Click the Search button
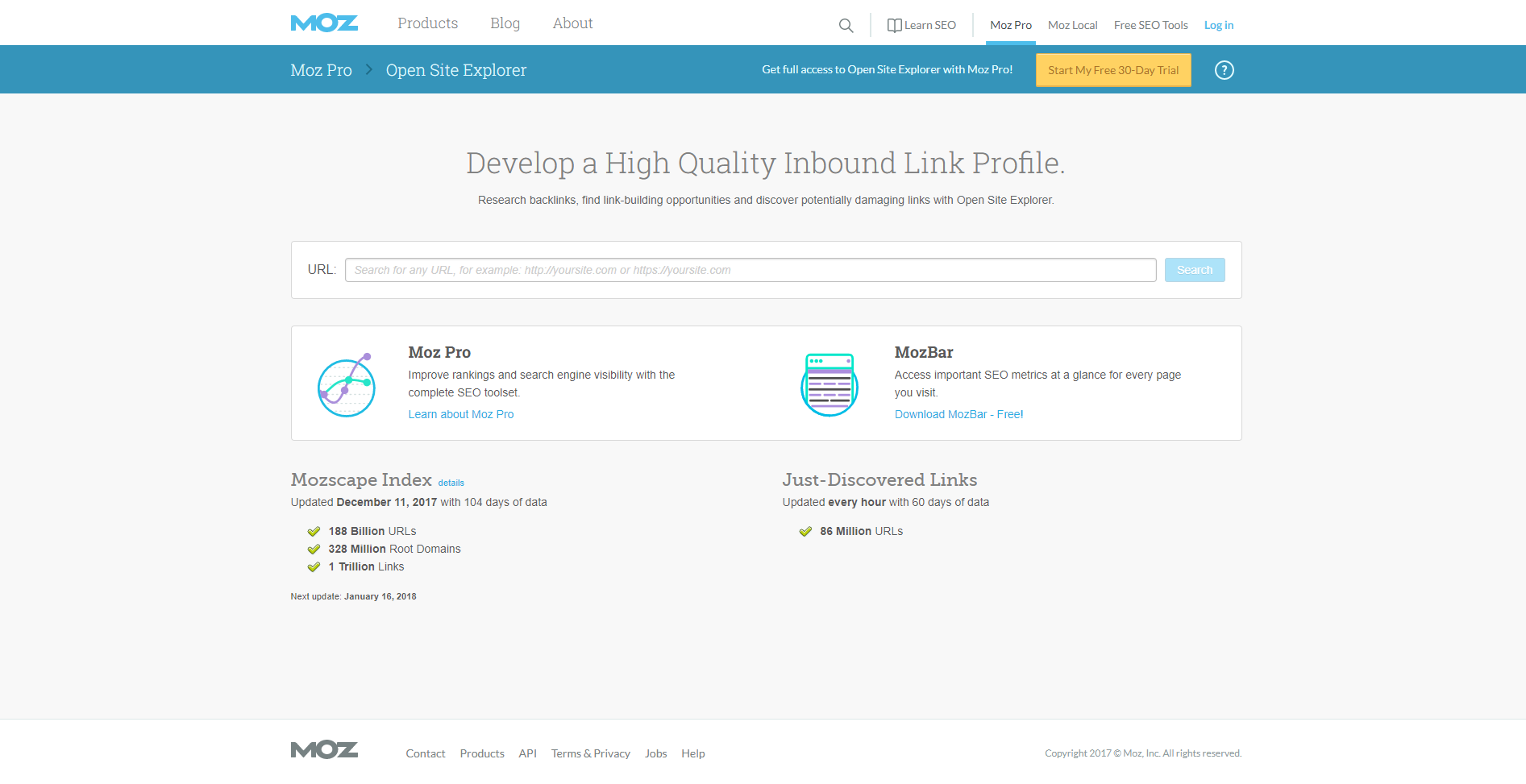Viewport: 1526px width, 784px height. tap(1195, 270)
